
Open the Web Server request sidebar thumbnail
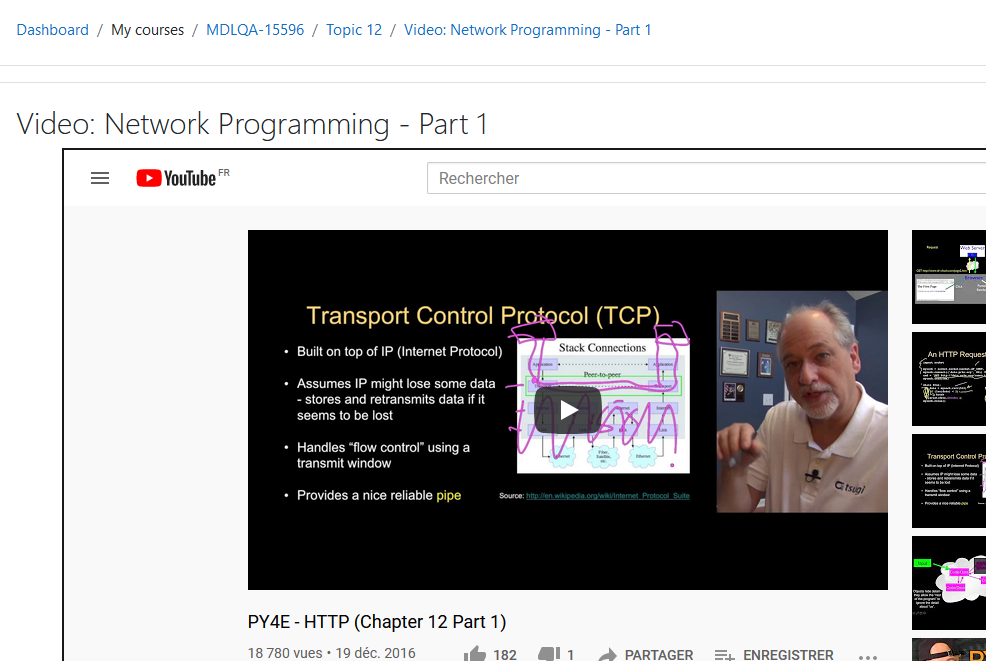tap(949, 277)
